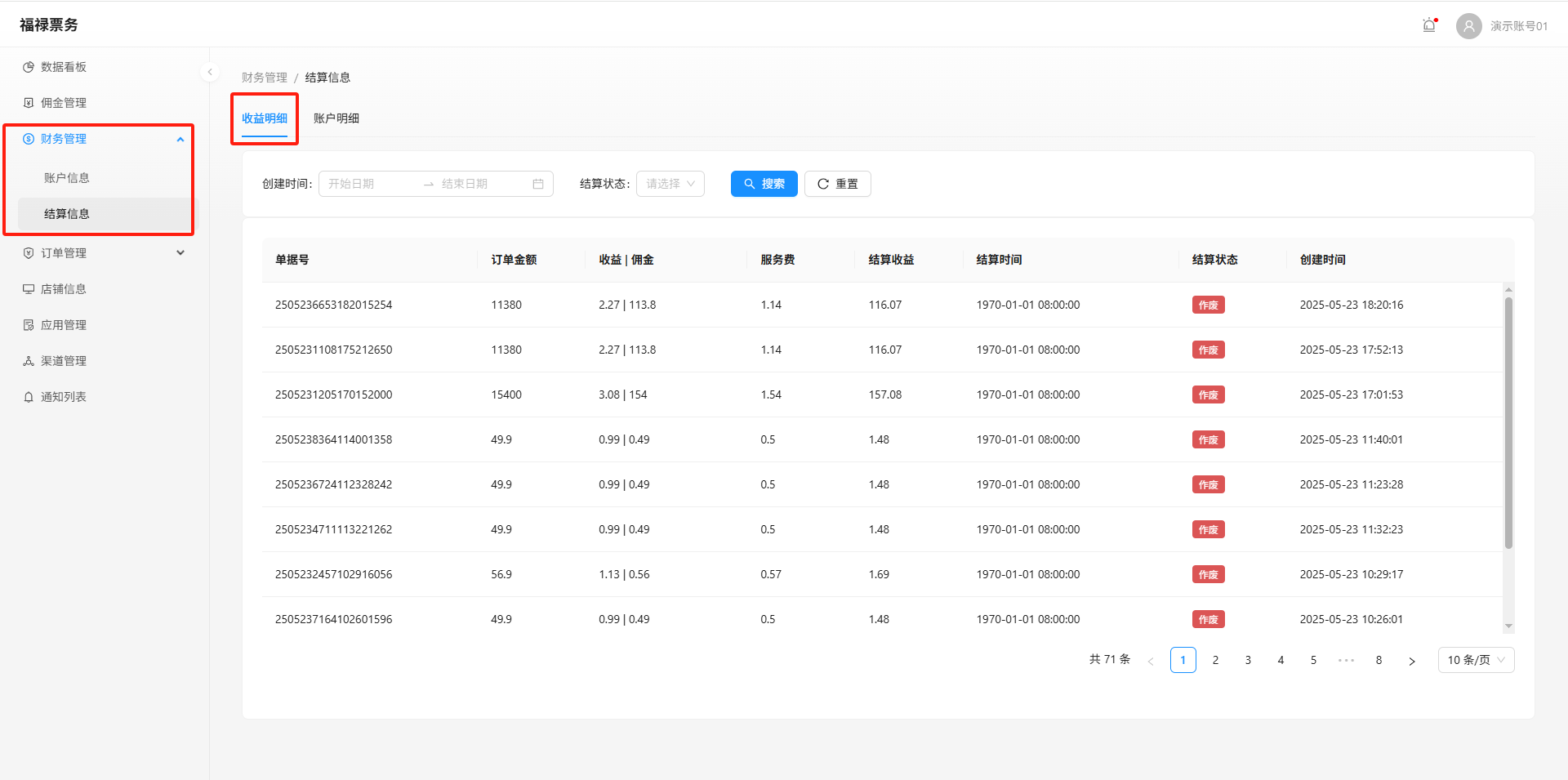Open the 结算状态 dropdown
The width and height of the screenshot is (1568, 780).
pos(670,184)
